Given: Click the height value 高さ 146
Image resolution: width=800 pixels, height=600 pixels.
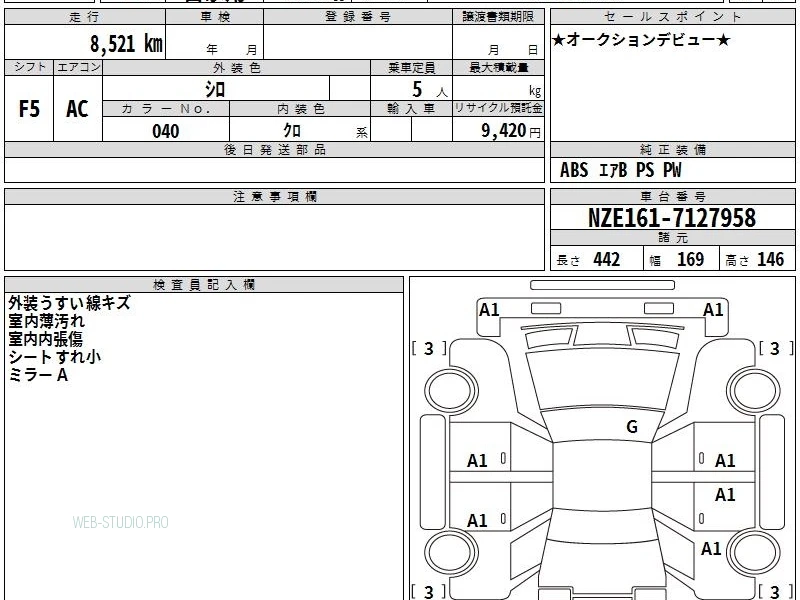Looking at the screenshot, I should [x=754, y=260].
